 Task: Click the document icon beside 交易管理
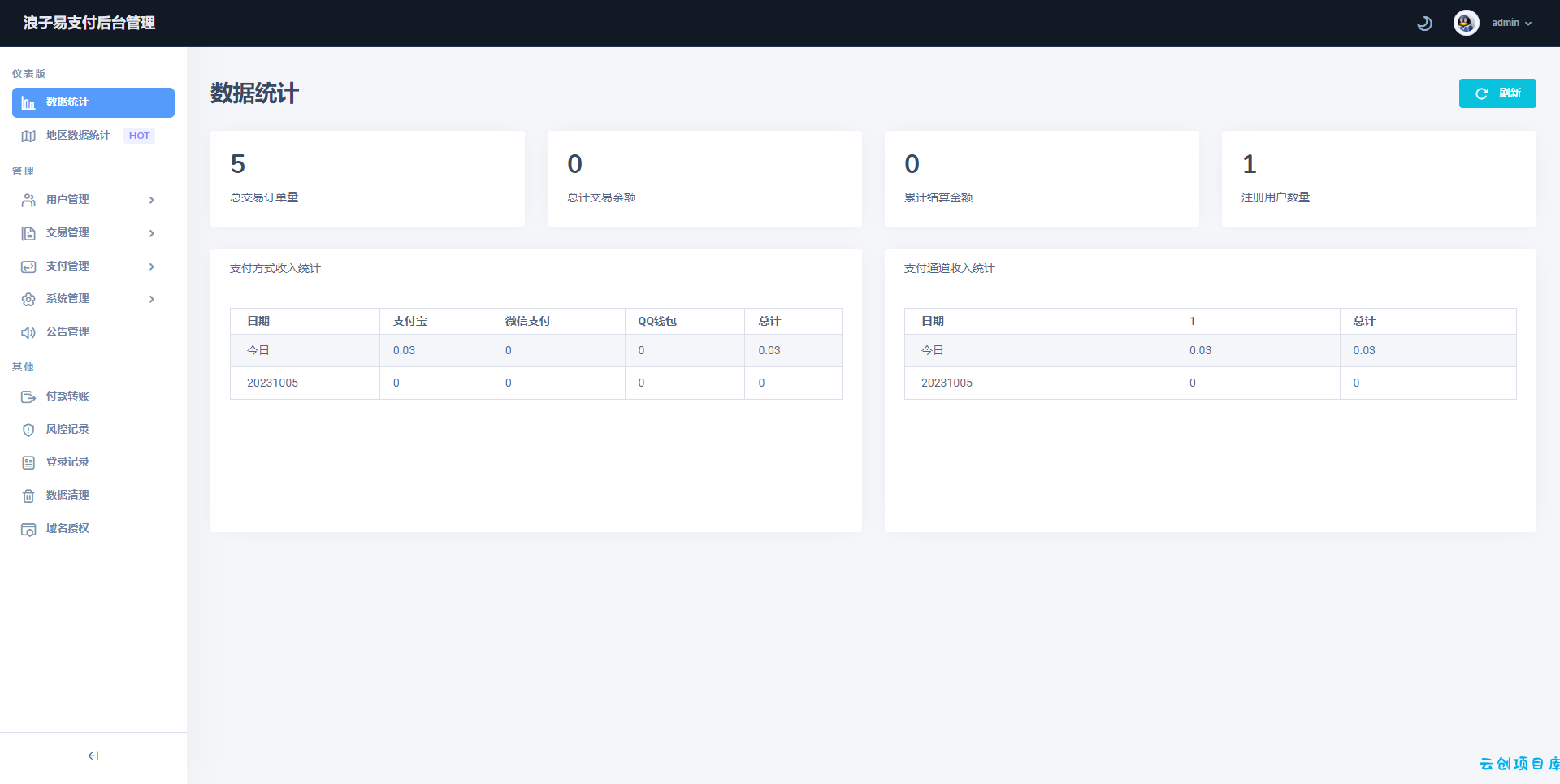point(28,233)
